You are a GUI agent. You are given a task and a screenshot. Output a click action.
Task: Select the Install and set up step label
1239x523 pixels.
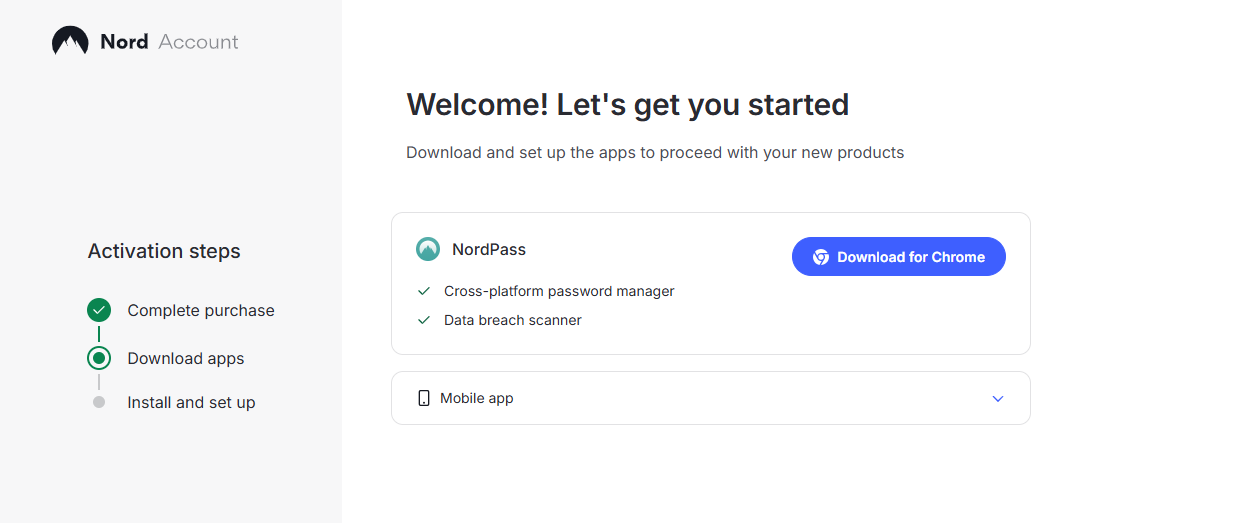click(x=191, y=402)
